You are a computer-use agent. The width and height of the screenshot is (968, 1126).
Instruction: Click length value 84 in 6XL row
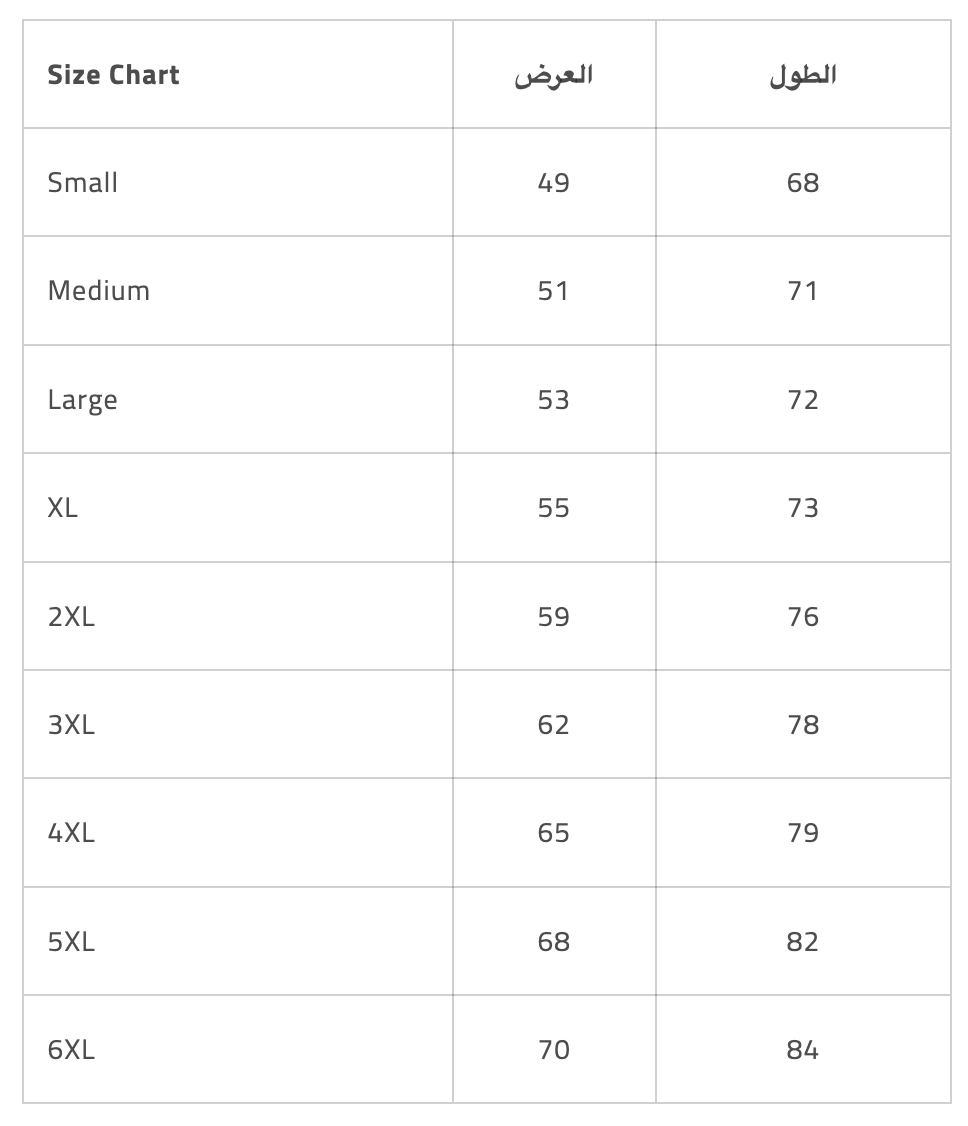[x=802, y=1049]
